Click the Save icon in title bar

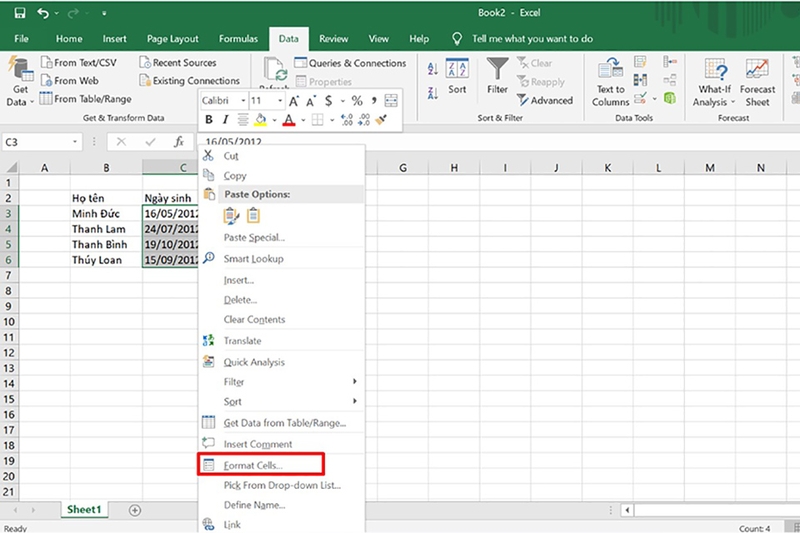tap(20, 13)
